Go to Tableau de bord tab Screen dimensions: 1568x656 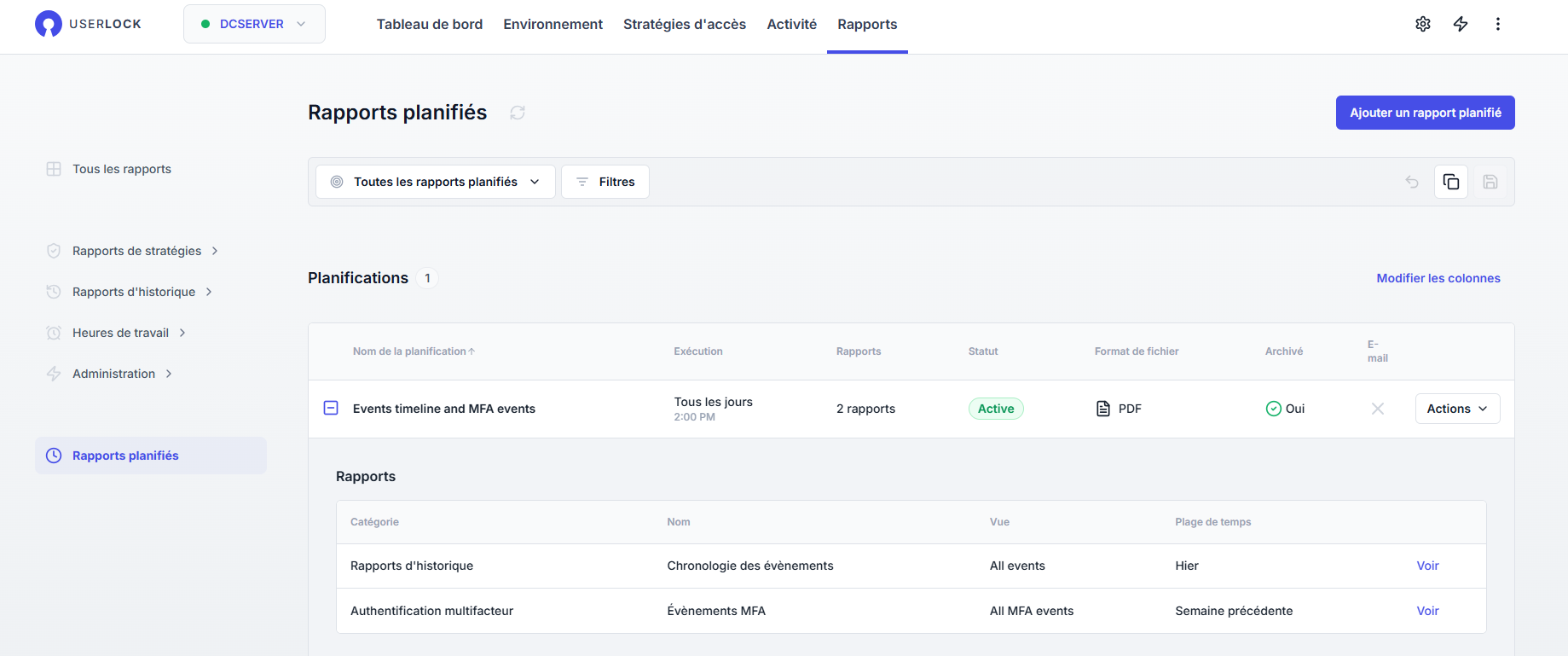pyautogui.click(x=429, y=24)
